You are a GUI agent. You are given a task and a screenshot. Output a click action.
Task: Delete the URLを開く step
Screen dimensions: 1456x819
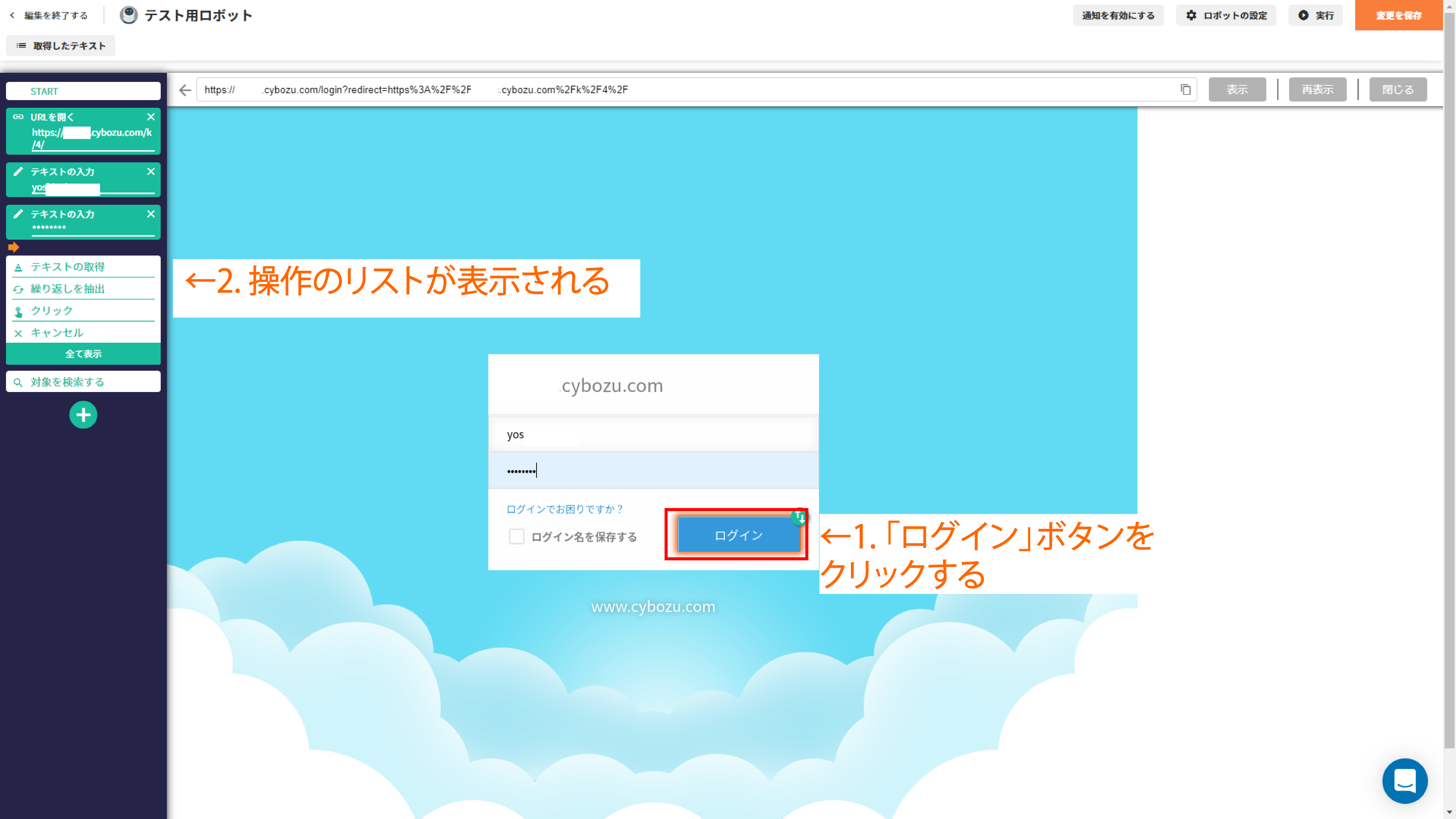tap(151, 117)
